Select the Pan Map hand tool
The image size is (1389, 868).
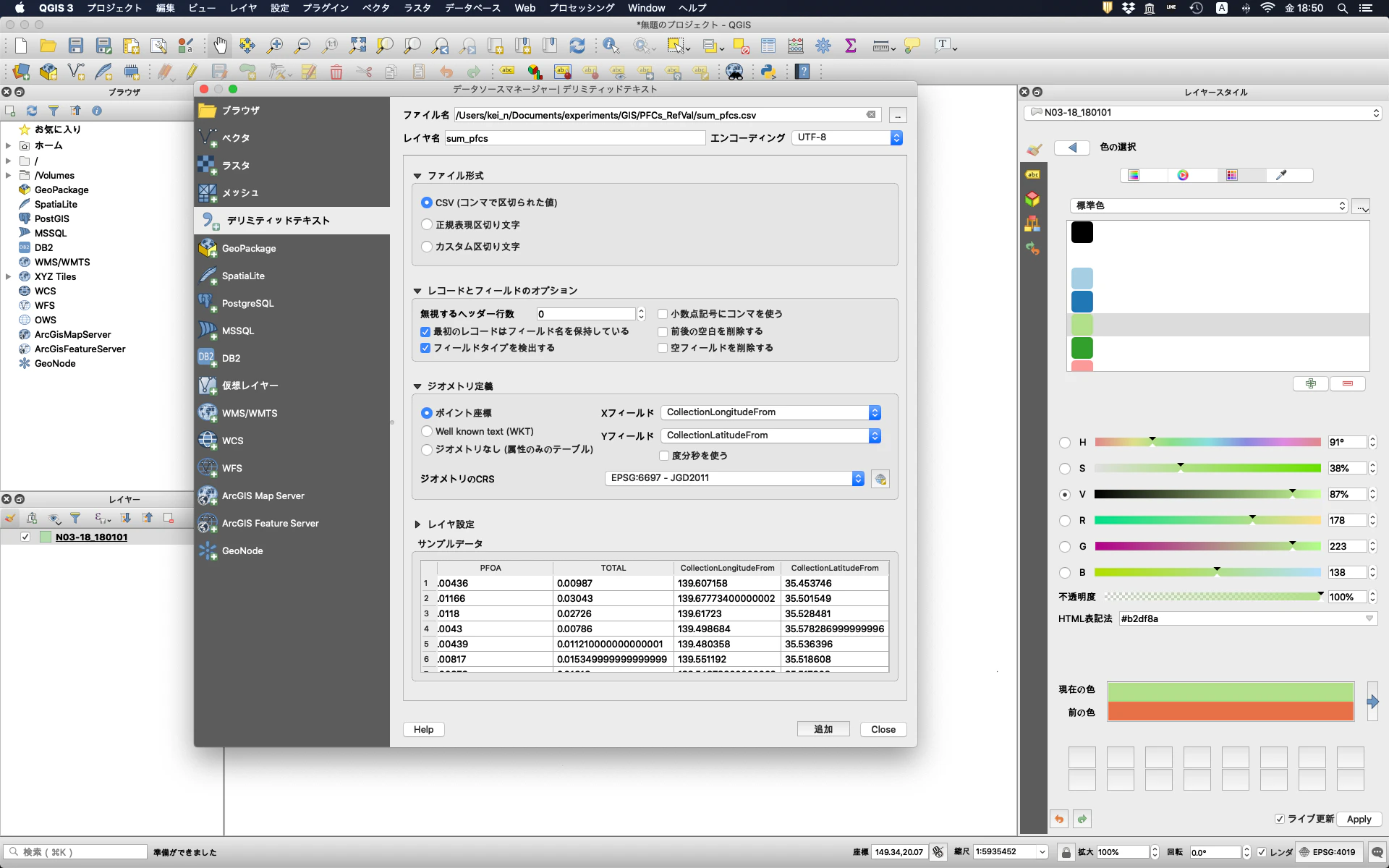click(x=220, y=46)
